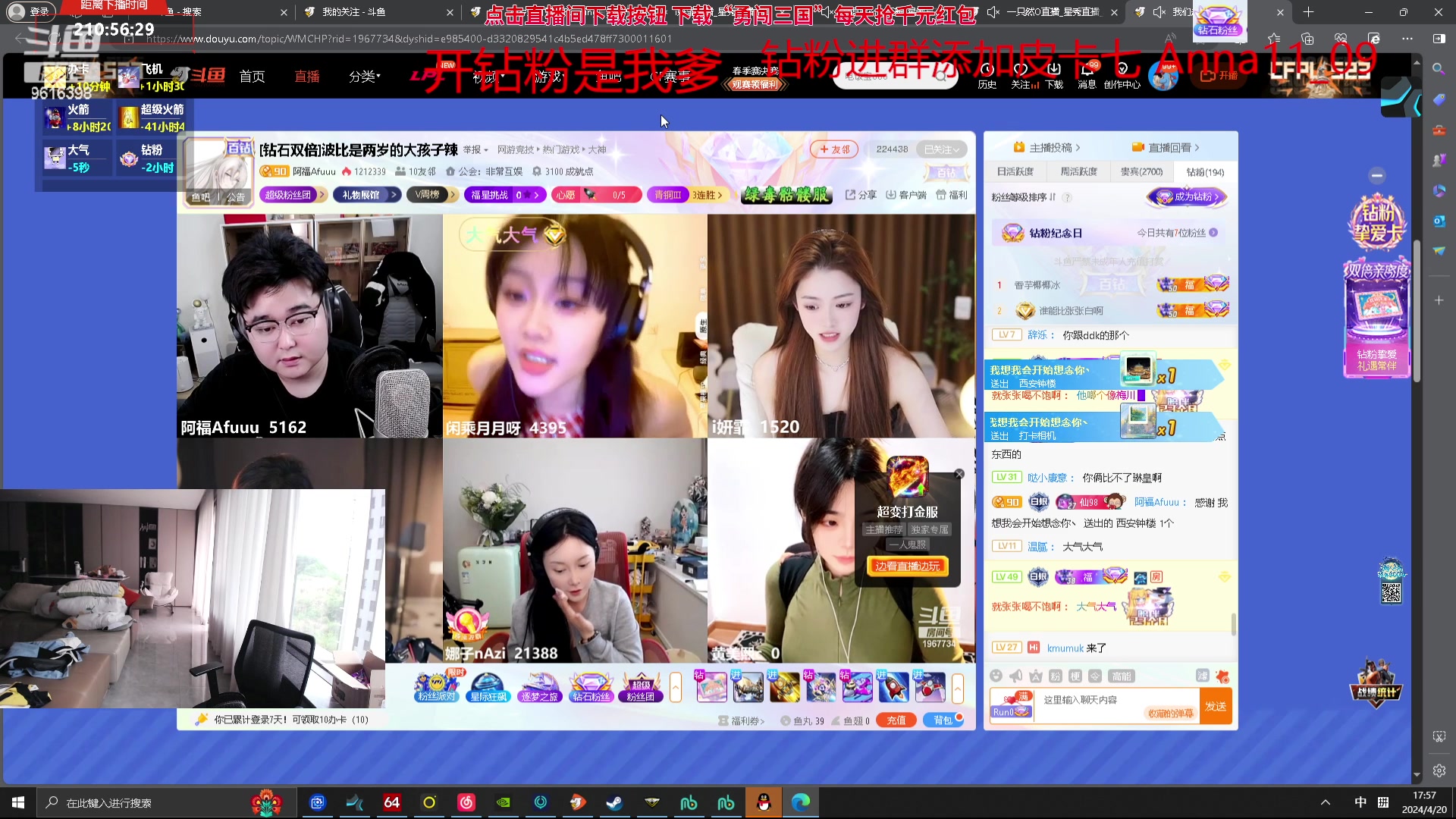Click the 成为钻粉 button
1456x819 pixels.
click(x=1185, y=196)
